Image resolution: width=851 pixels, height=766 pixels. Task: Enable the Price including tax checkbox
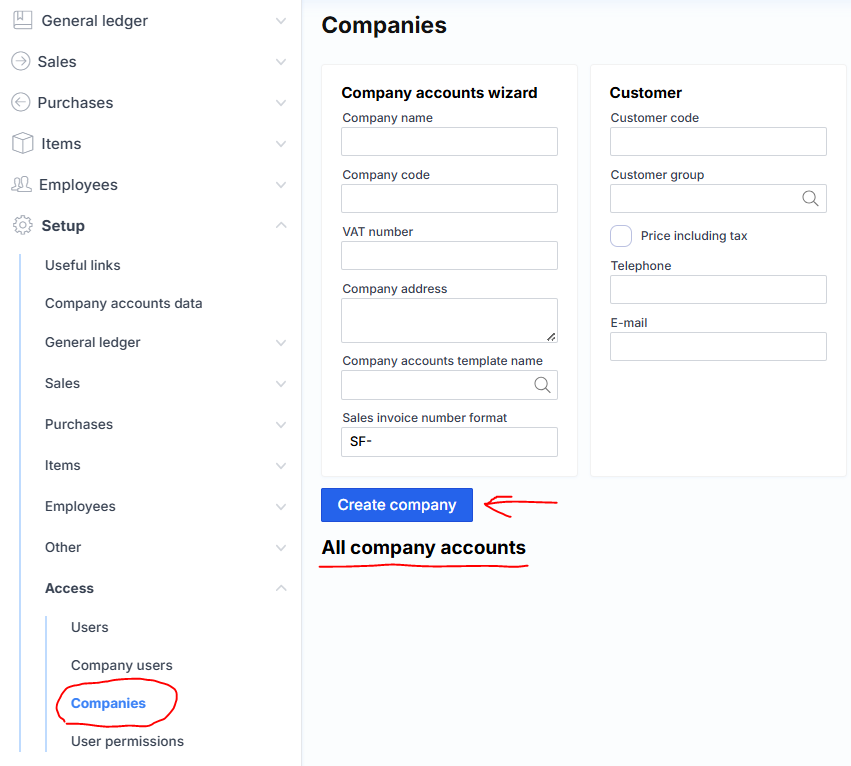pos(621,236)
